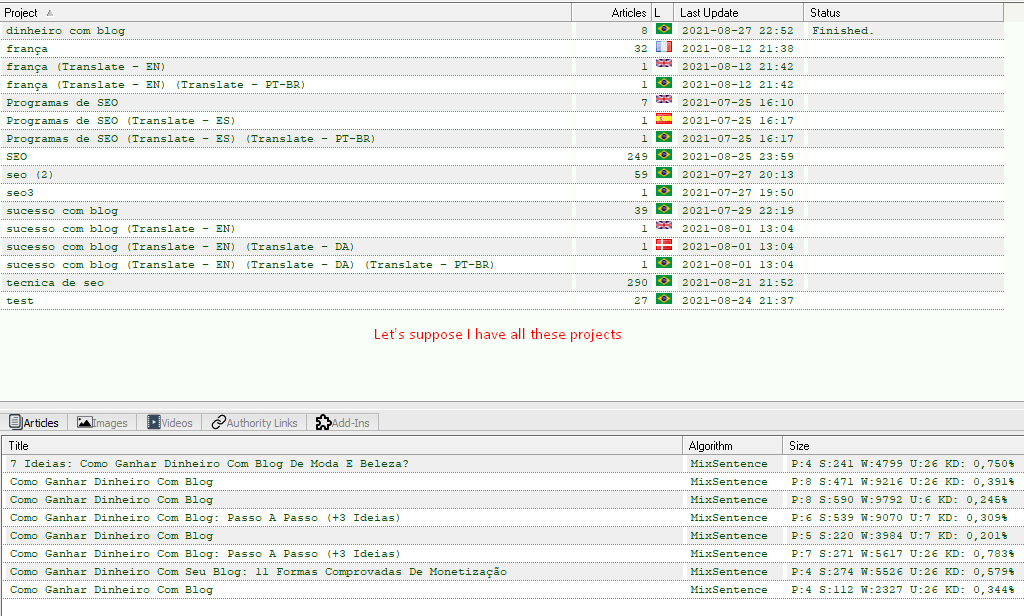Click the Brazil flag in the 'test' row
The width and height of the screenshot is (1024, 616).
coord(664,299)
